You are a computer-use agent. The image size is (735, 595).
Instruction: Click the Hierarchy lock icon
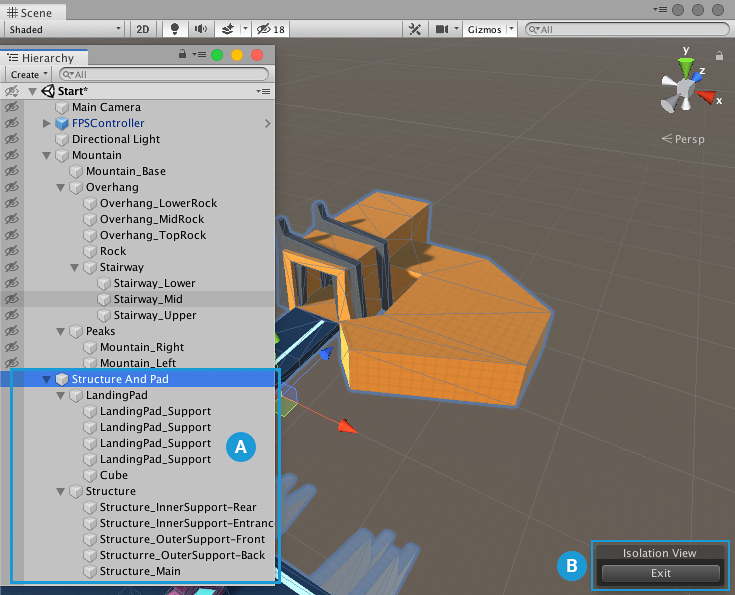(182, 54)
